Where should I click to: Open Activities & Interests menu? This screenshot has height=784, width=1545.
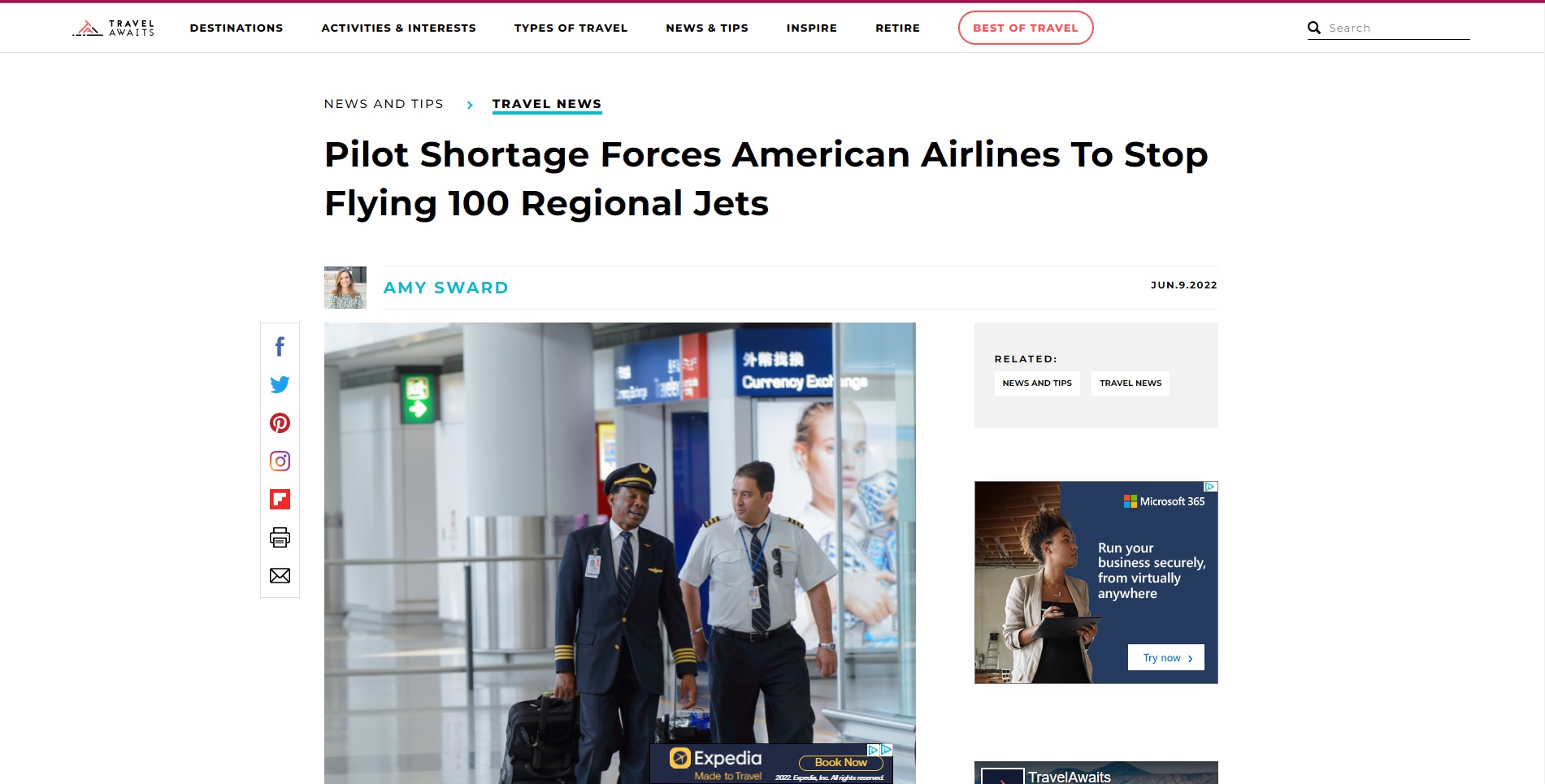point(398,28)
